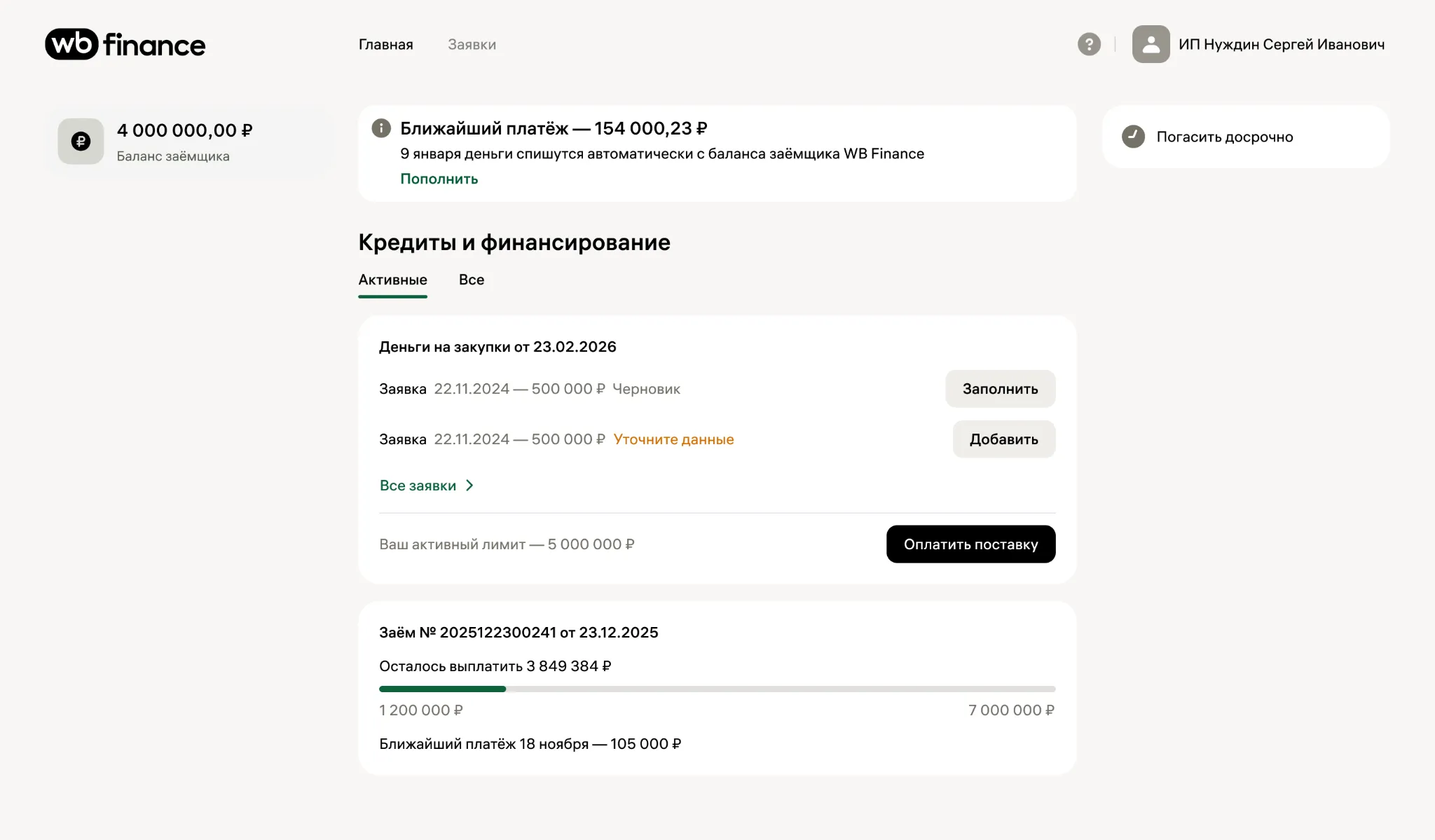Go to the Заявки navigation item
The height and width of the screenshot is (840, 1435).
[472, 44]
